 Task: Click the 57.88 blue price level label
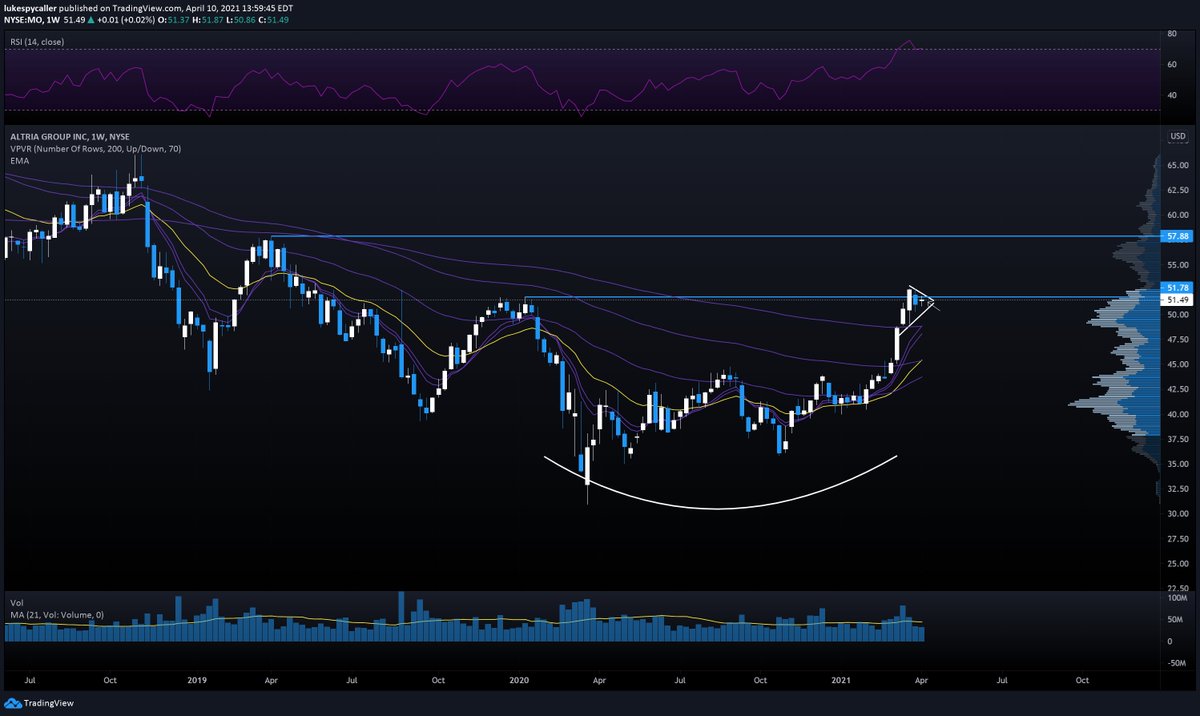(1177, 236)
